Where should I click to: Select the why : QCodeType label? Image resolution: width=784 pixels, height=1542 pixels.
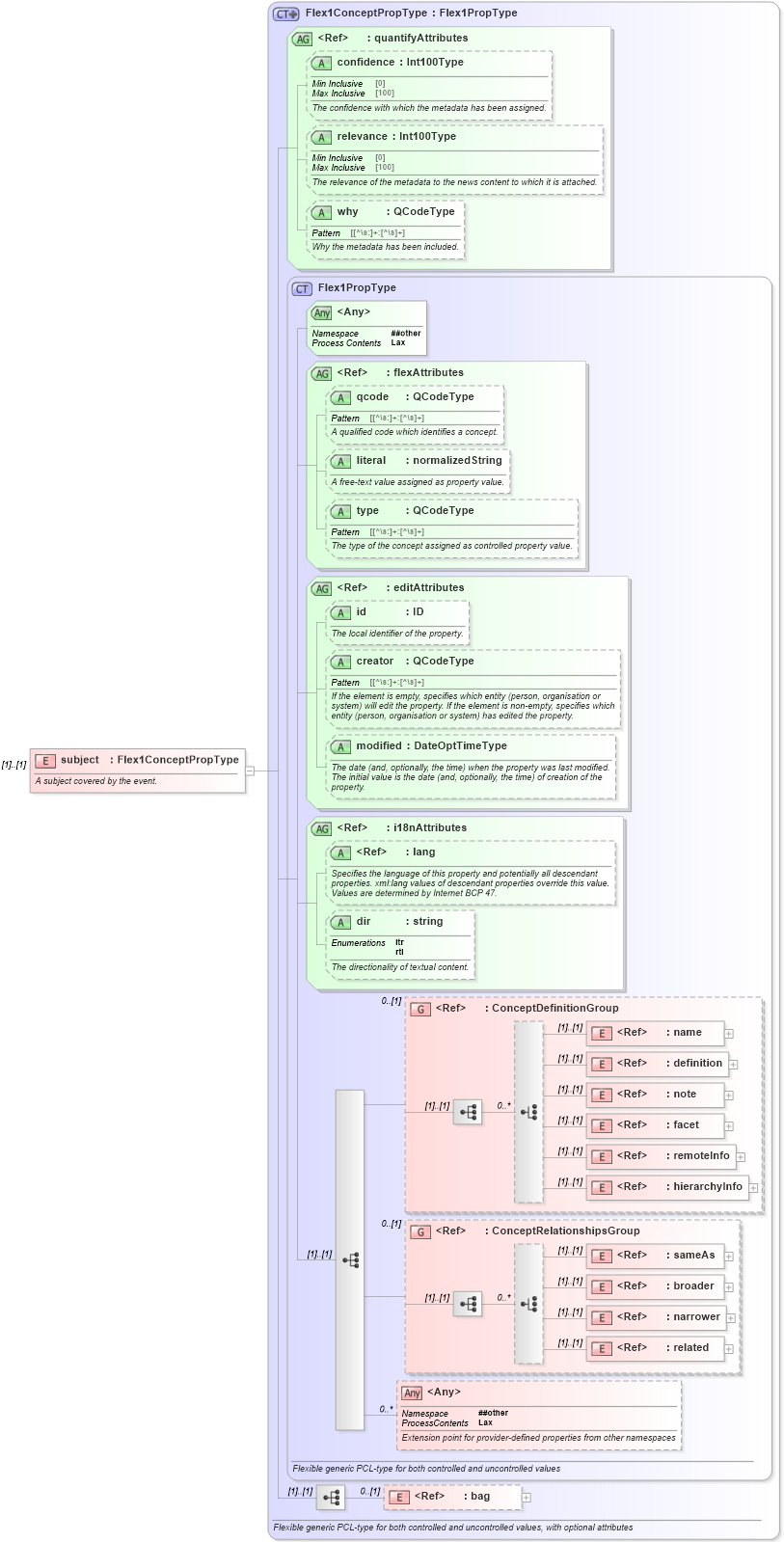point(397,212)
